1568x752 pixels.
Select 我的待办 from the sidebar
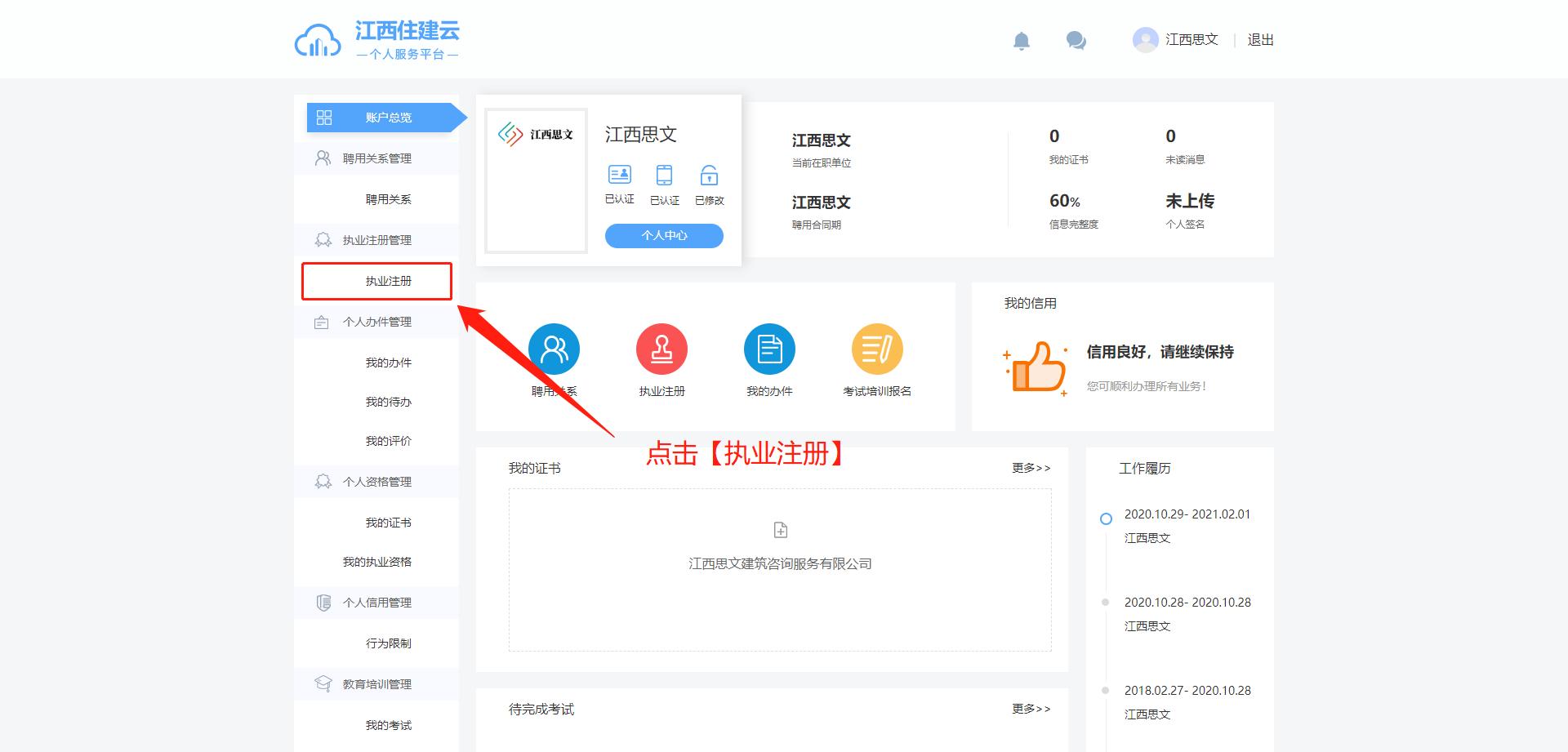point(388,402)
